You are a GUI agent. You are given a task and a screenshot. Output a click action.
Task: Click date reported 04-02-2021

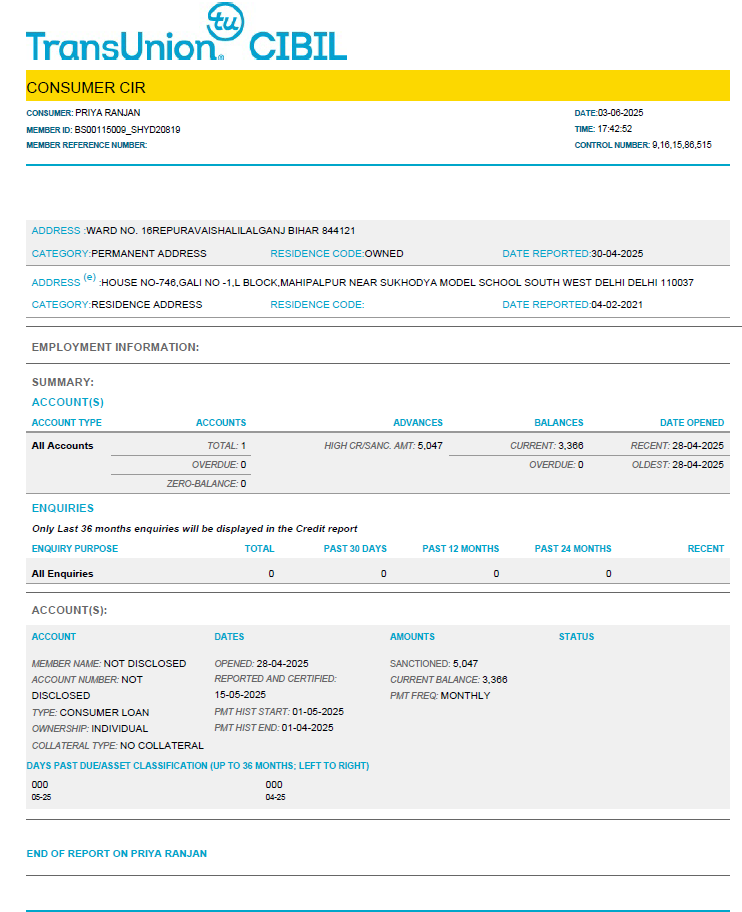pos(617,305)
